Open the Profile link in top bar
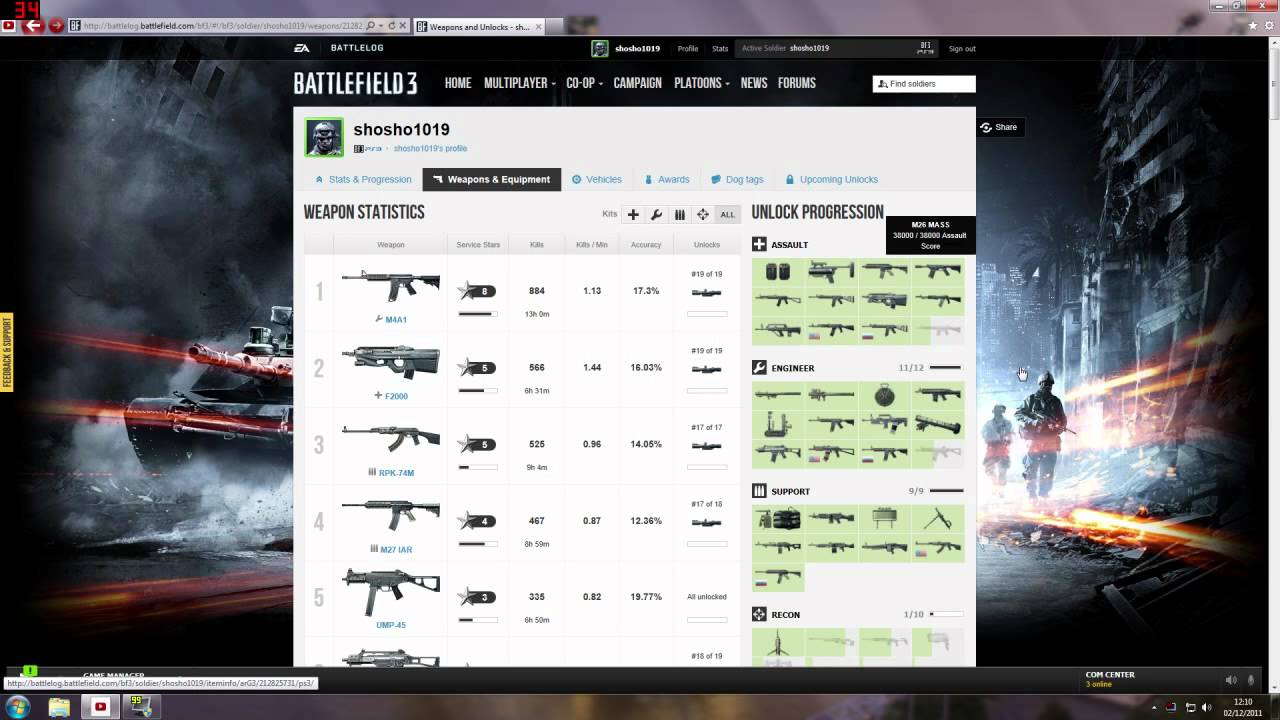 point(688,48)
